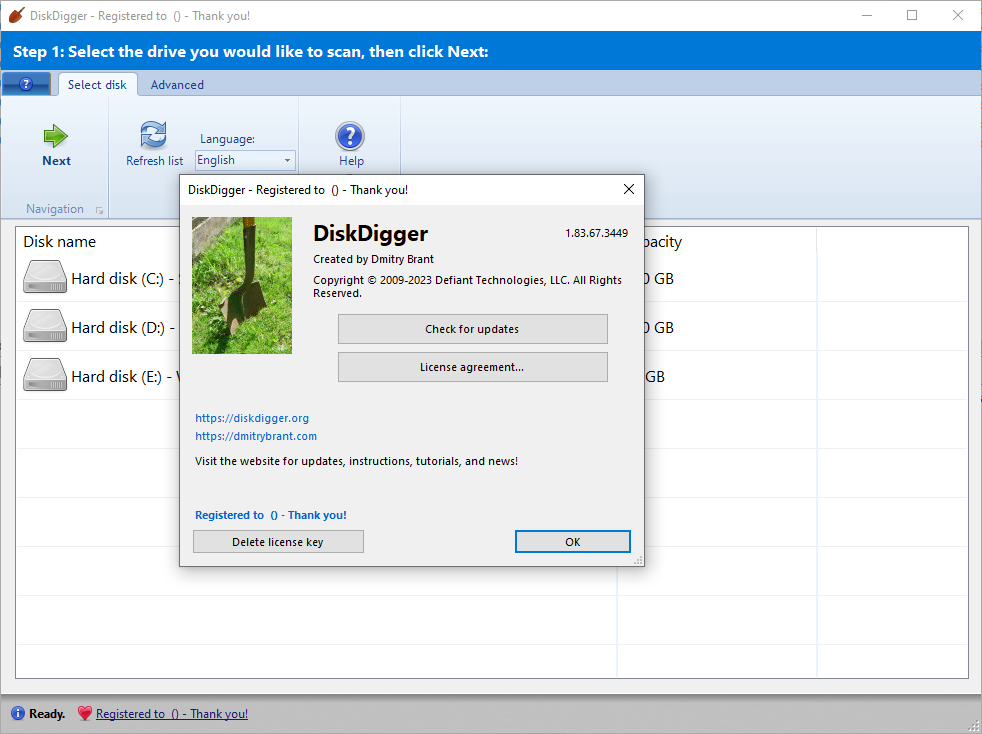Open Help with the blue question mark icon
The image size is (982, 734).
[350, 136]
